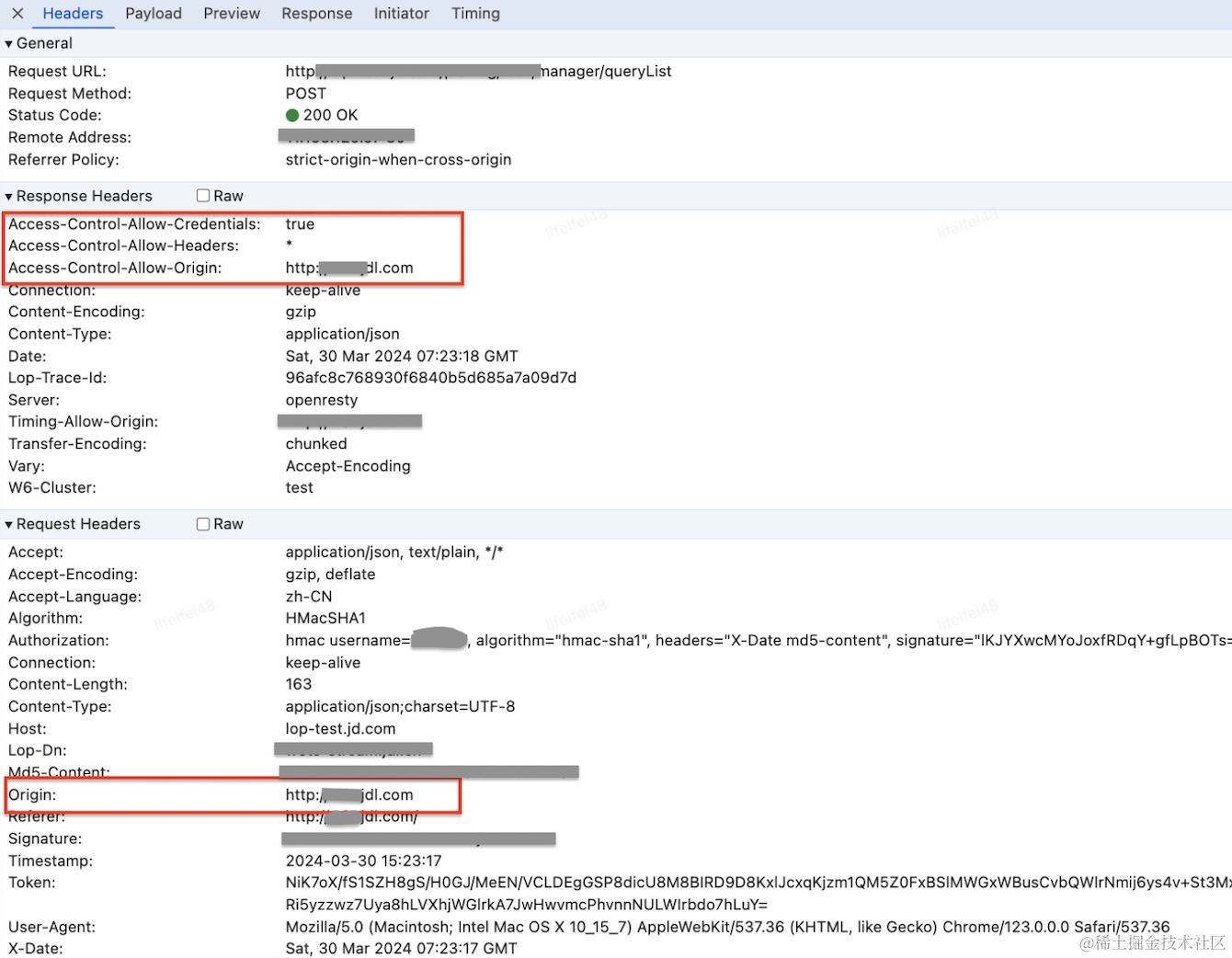Select the Initiator tab
This screenshot has width=1232, height=958.
pyautogui.click(x=402, y=14)
